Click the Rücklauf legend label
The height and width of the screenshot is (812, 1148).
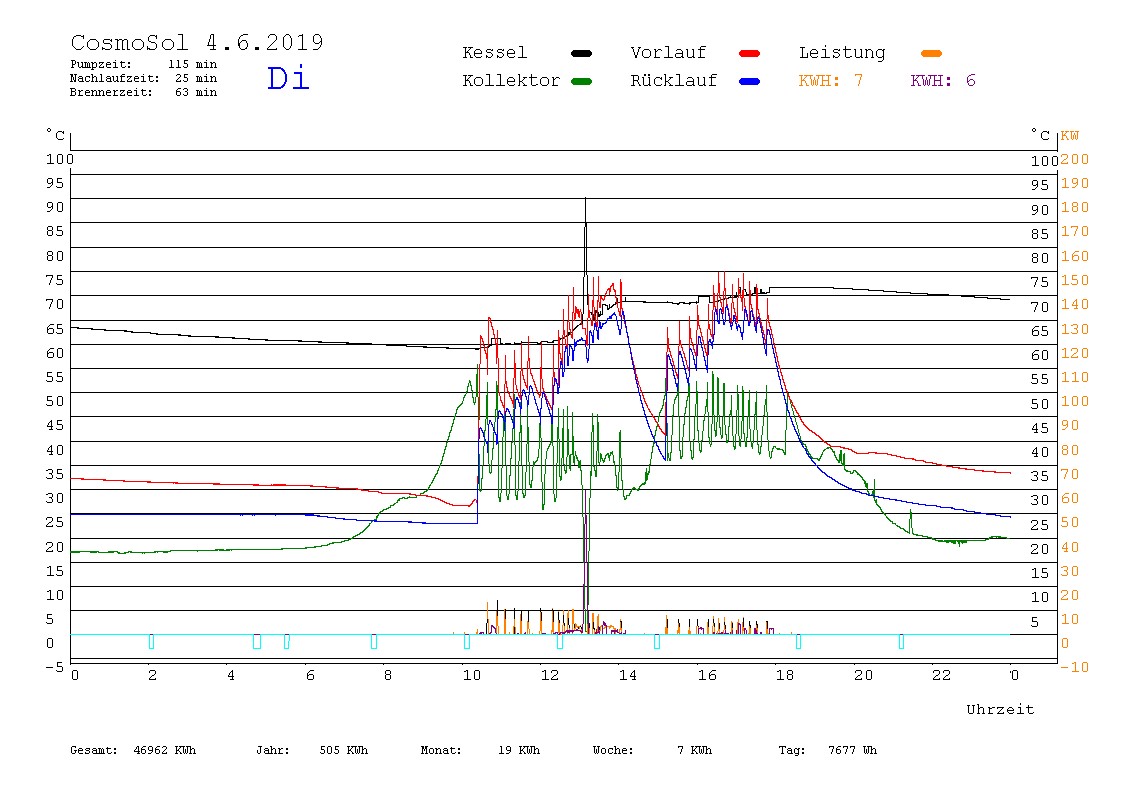pyautogui.click(x=674, y=81)
